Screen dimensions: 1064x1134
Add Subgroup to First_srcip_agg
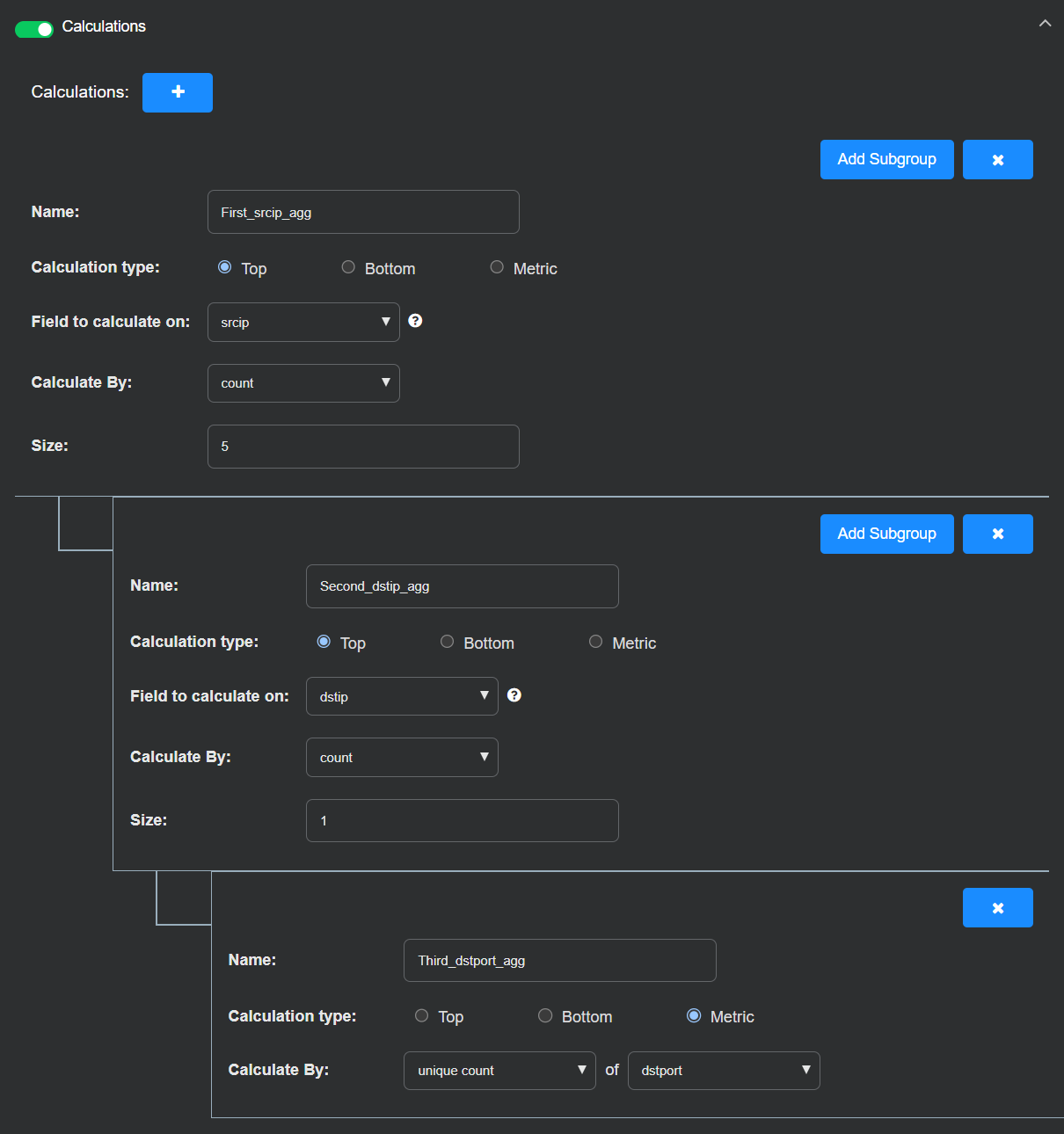click(x=886, y=160)
